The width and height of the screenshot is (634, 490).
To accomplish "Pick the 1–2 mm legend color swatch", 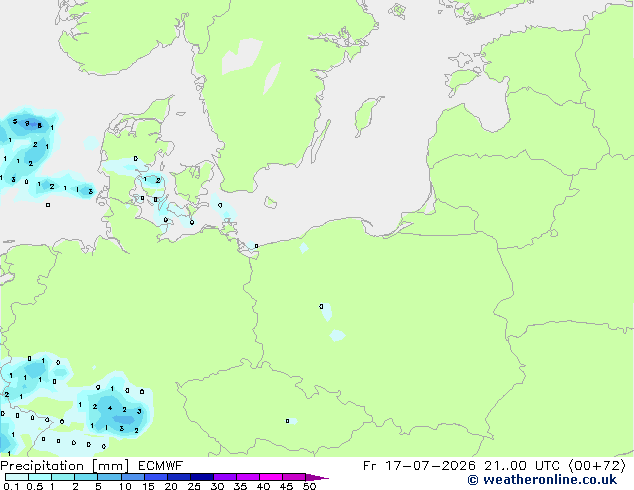I will pyautogui.click(x=63, y=477).
